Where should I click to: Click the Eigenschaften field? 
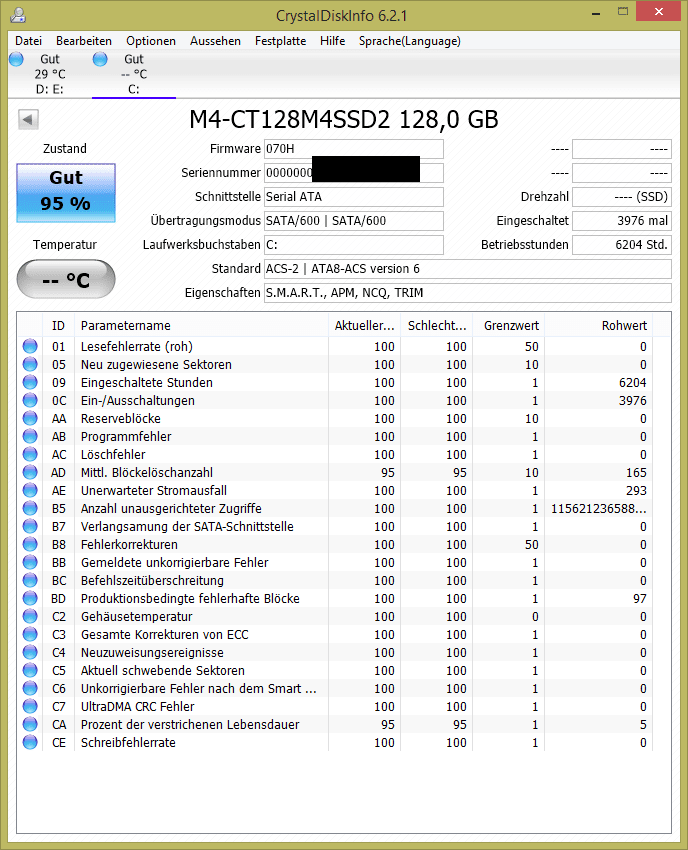(x=467, y=293)
